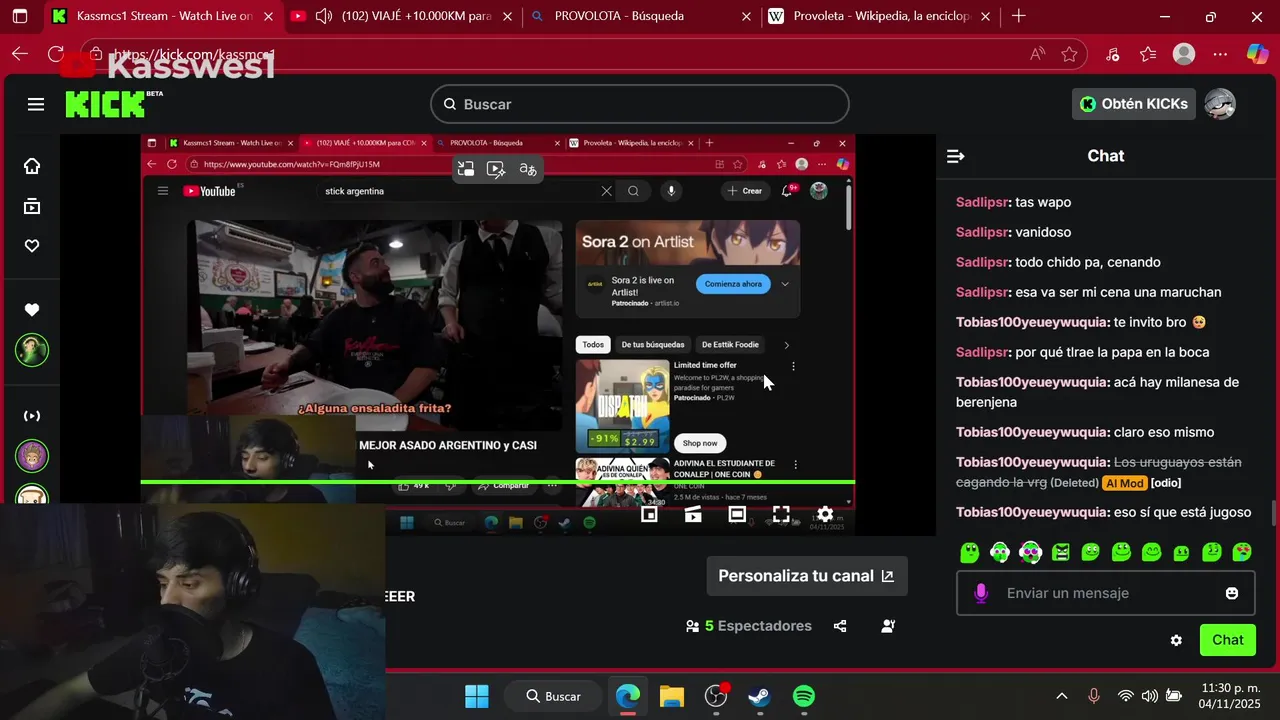The width and height of the screenshot is (1280, 720).
Task: Open chat settings gear icon
Action: (1176, 640)
